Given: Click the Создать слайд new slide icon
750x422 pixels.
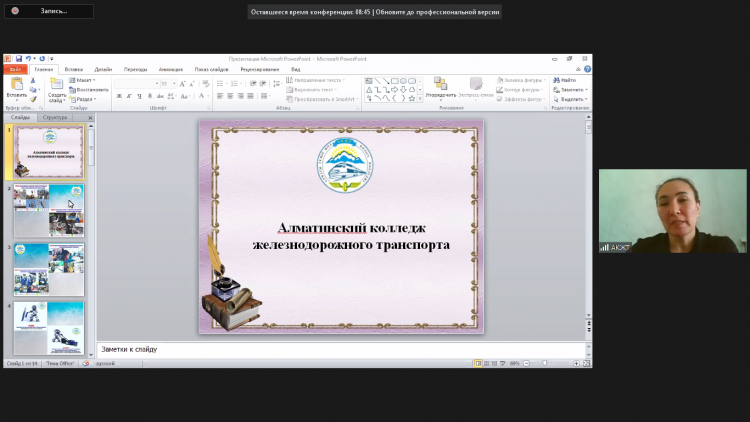Looking at the screenshot, I should click(x=56, y=85).
